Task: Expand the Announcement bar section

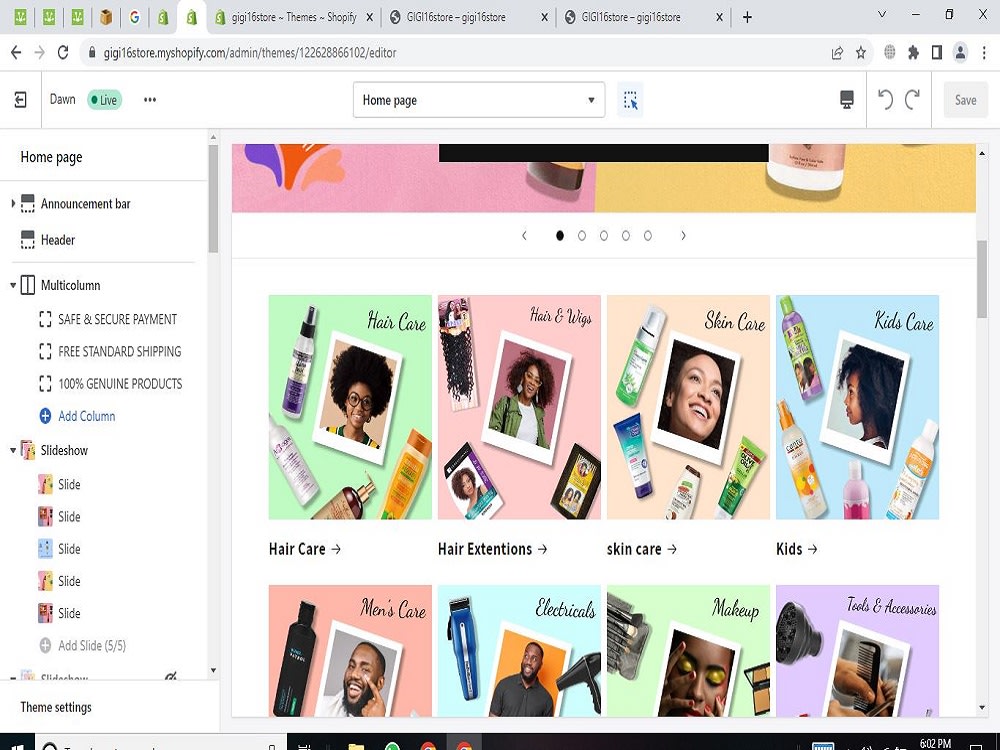Action: pyautogui.click(x=13, y=203)
